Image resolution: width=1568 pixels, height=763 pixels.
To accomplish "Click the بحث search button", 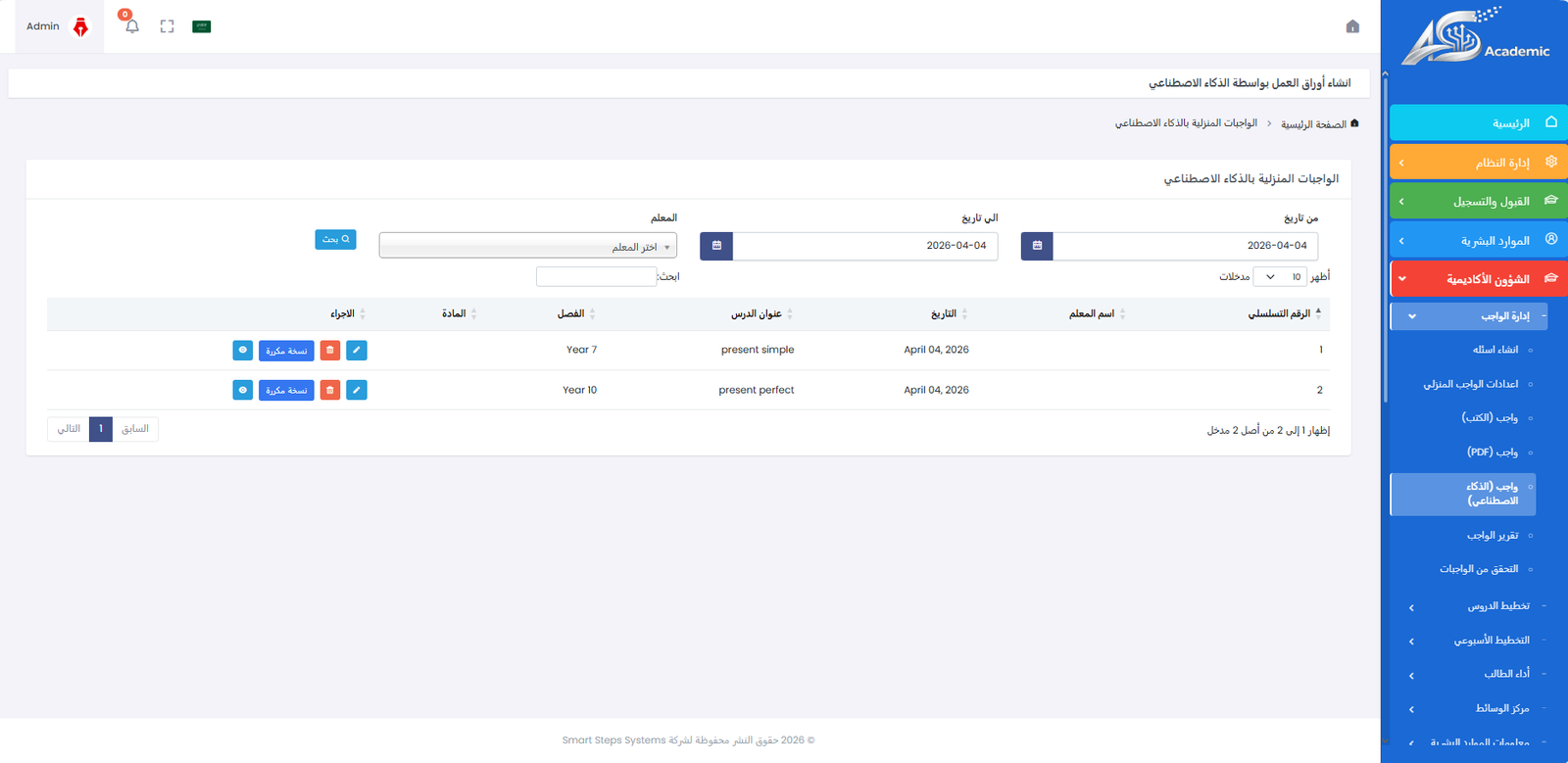I will pyautogui.click(x=335, y=239).
